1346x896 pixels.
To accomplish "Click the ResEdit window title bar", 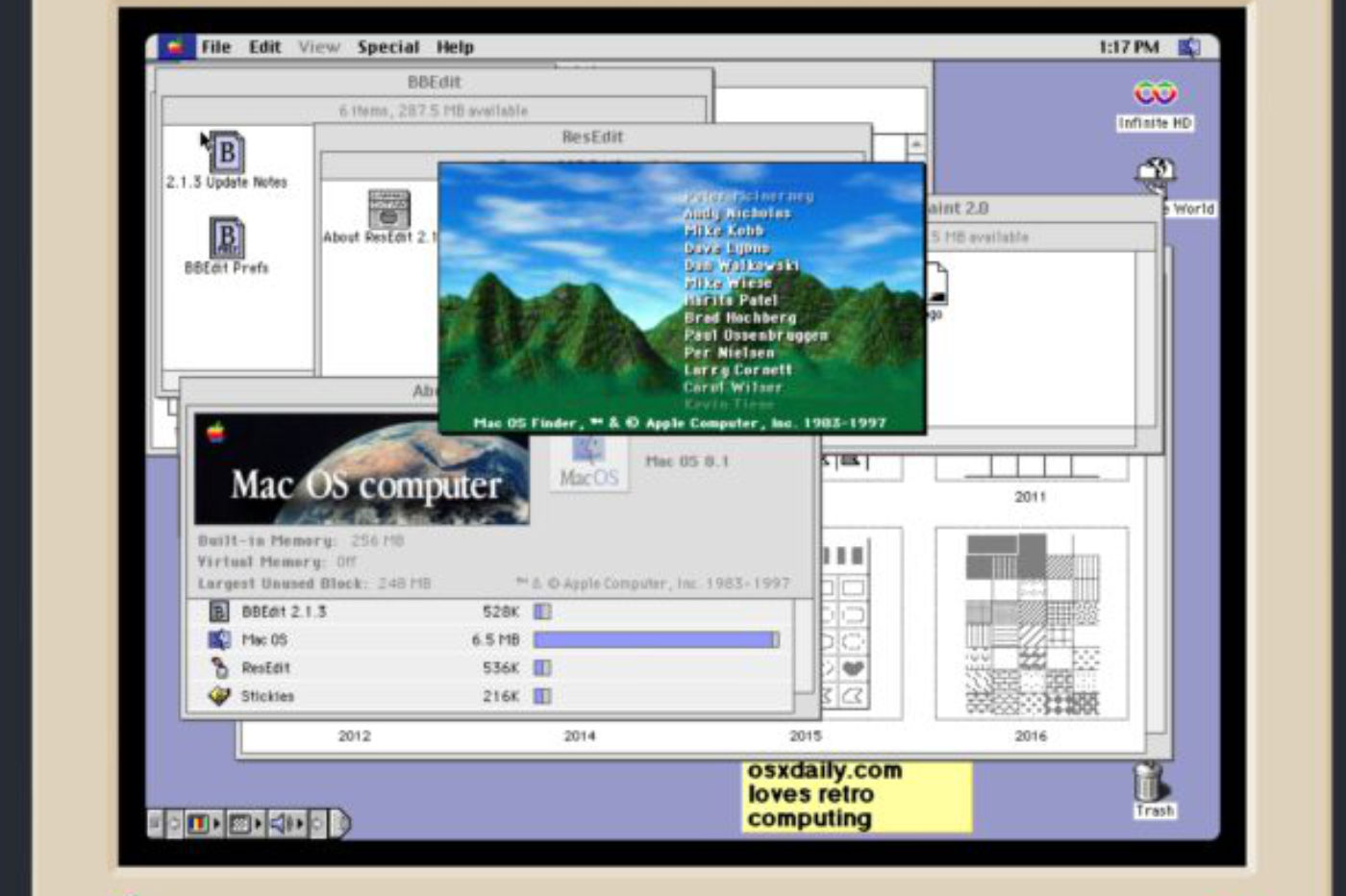I will point(592,137).
